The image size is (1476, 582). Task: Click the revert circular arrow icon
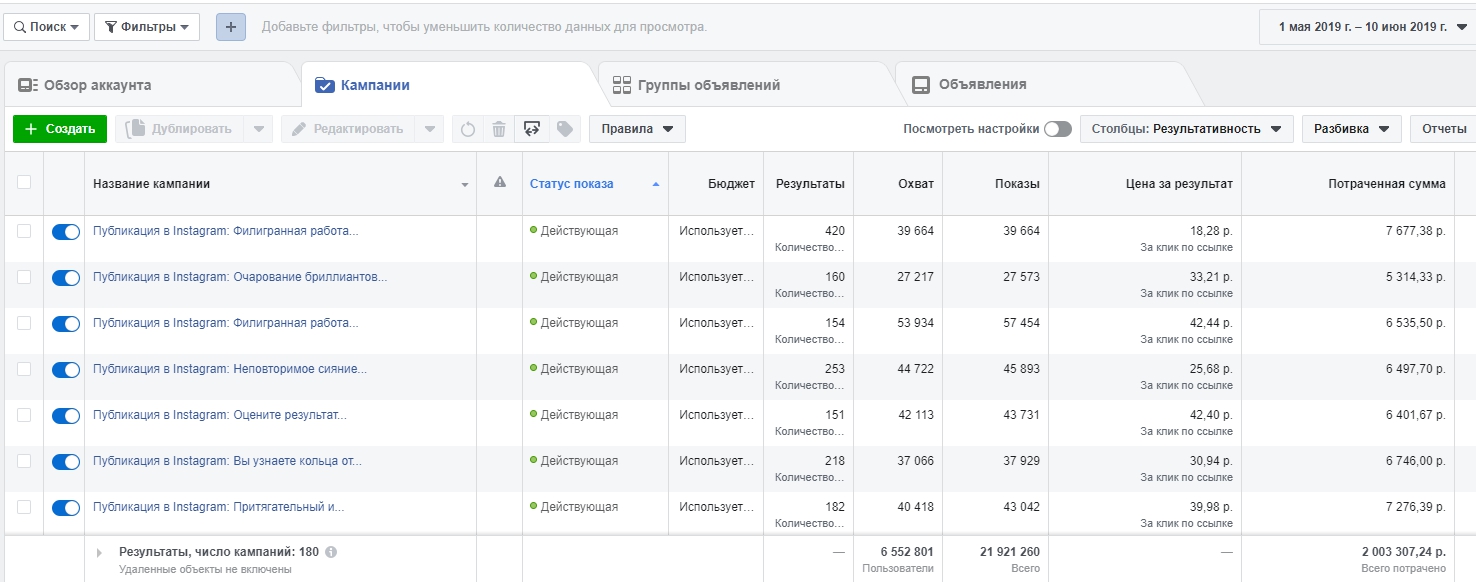click(x=467, y=129)
